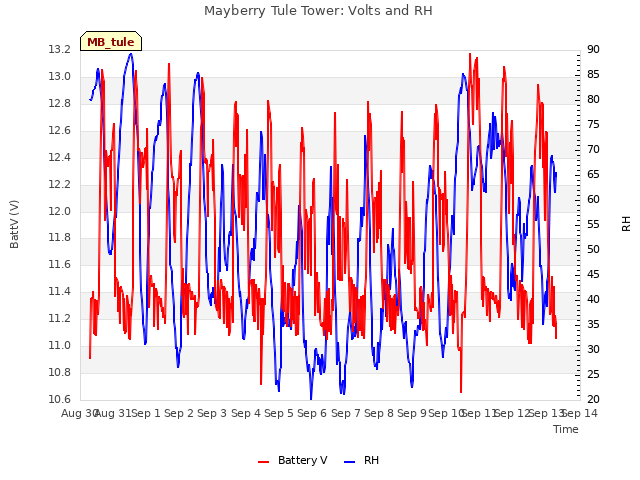This screenshot has width=640, height=480.
Task: Click the 35 right axis tick label
Action: pyautogui.click(x=593, y=324)
